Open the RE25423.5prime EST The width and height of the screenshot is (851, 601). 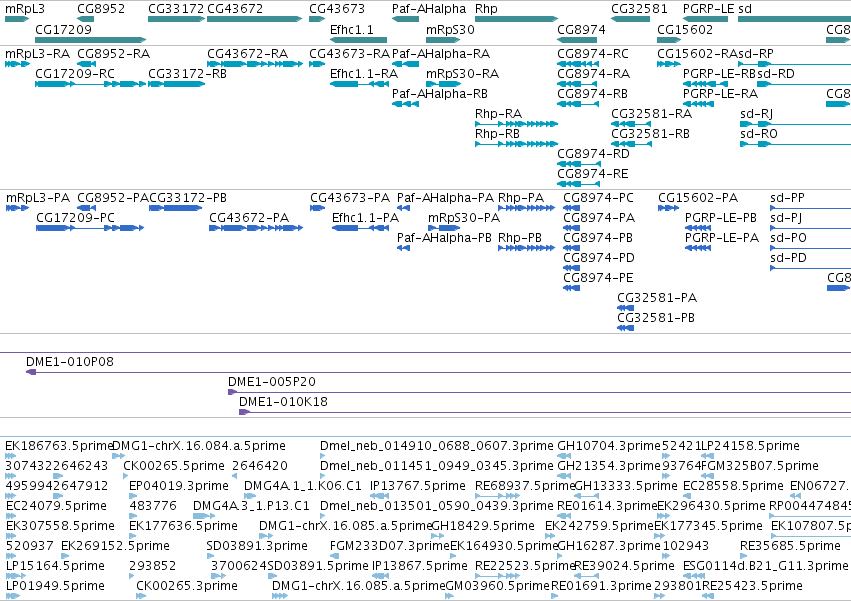coord(709,596)
